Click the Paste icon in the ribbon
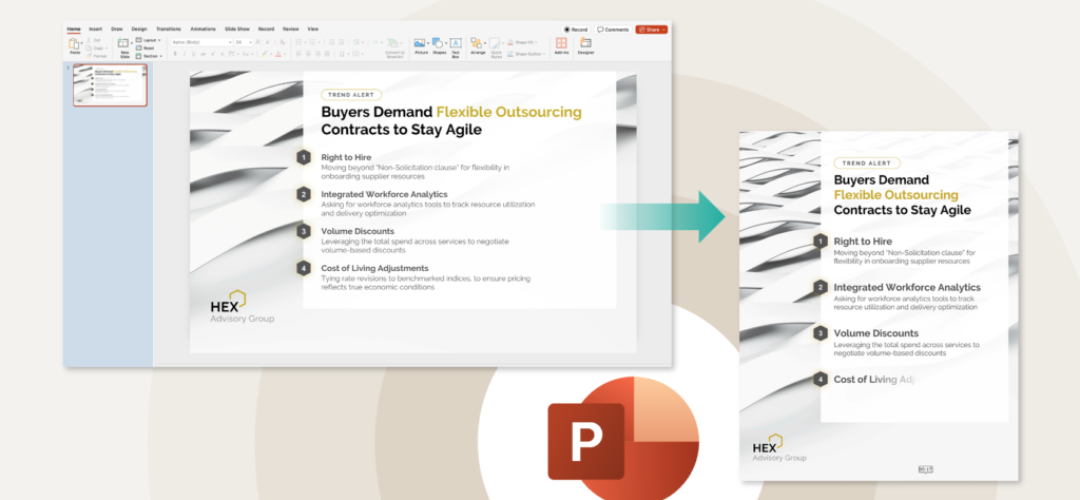The image size is (1080, 500). coord(74,44)
